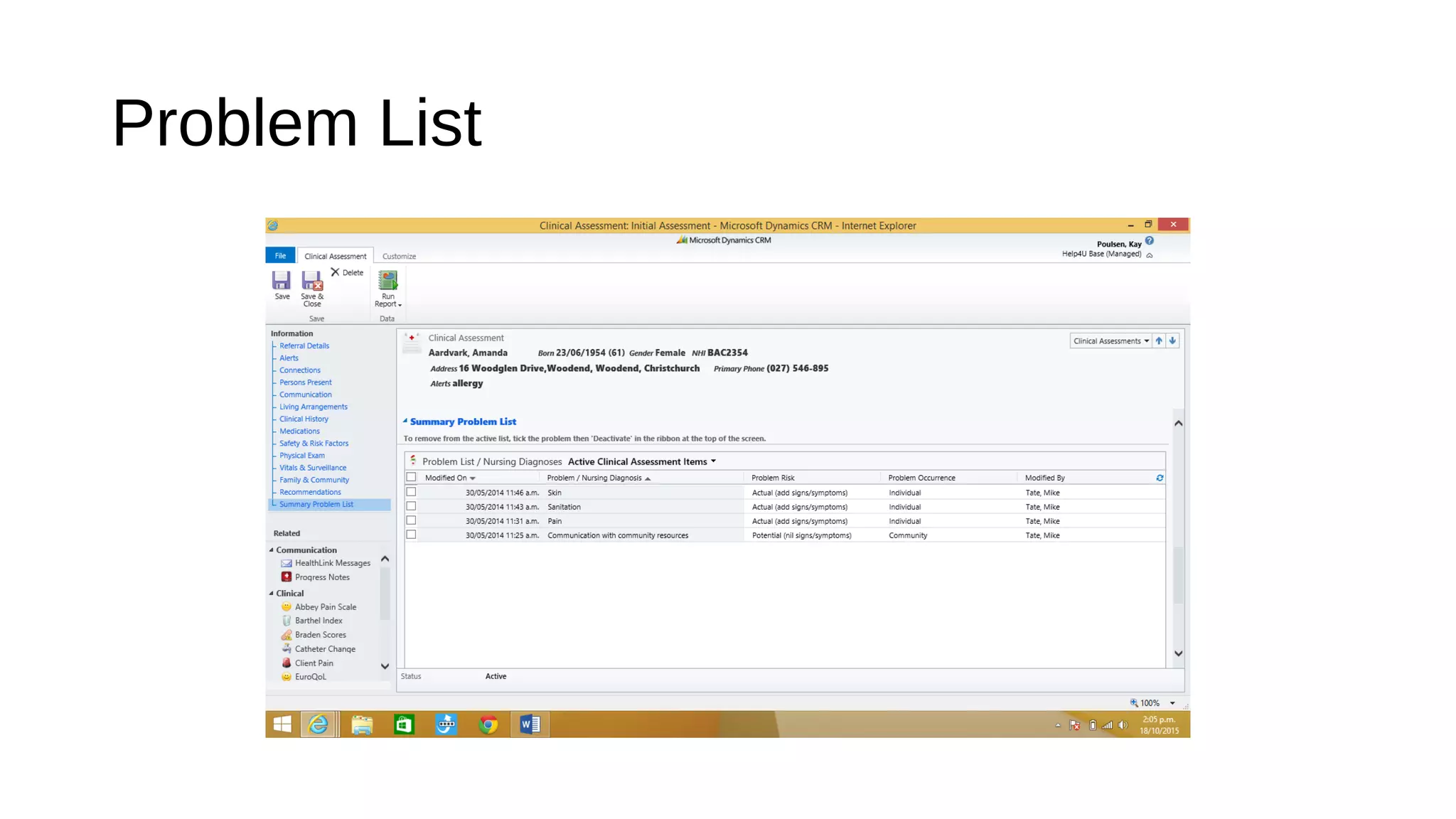Screen dimensions: 1456x819
Task: Click the Save & Close icon
Action: coord(311,282)
